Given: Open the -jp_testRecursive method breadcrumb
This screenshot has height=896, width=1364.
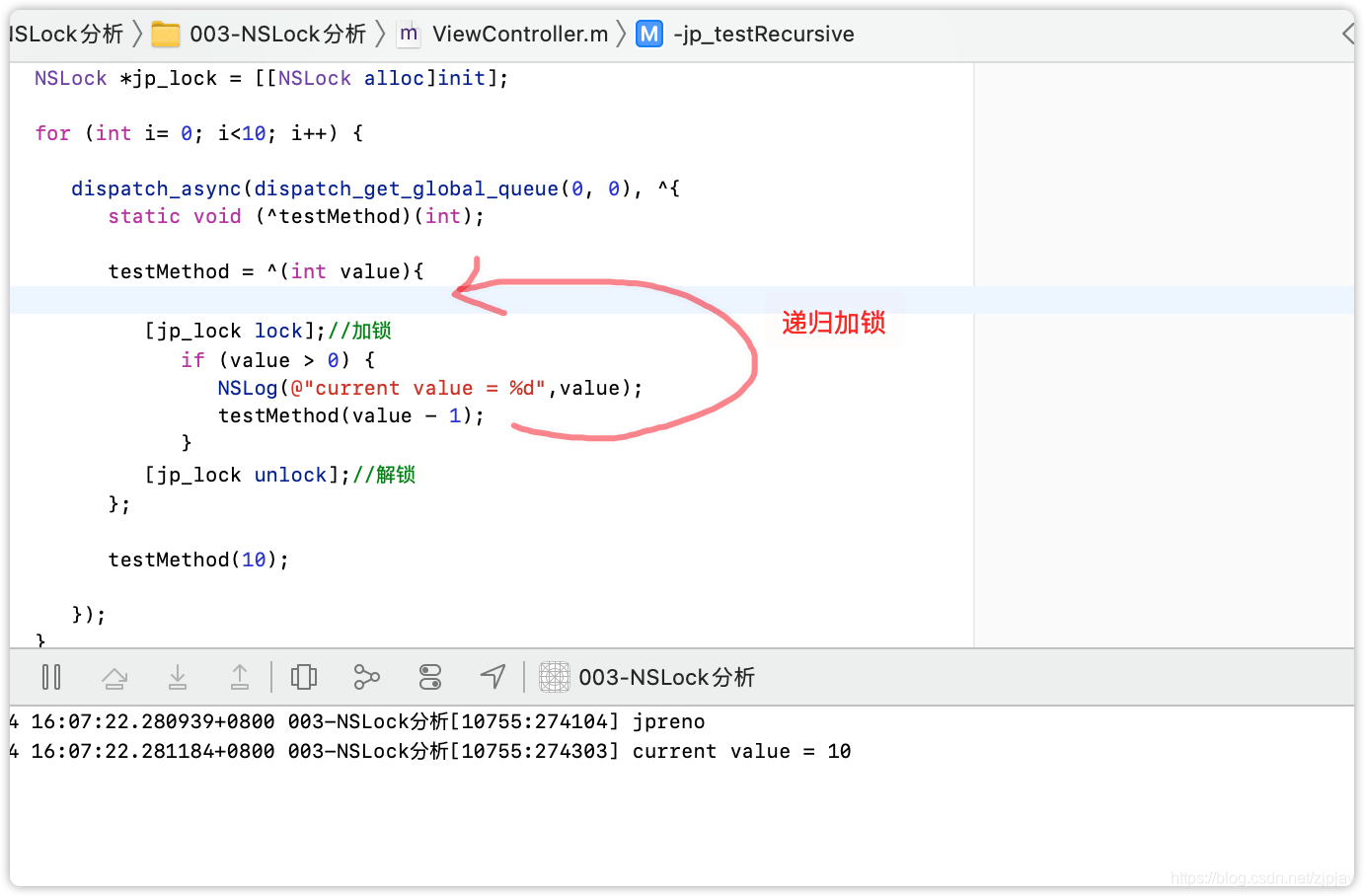Looking at the screenshot, I should click(x=764, y=35).
